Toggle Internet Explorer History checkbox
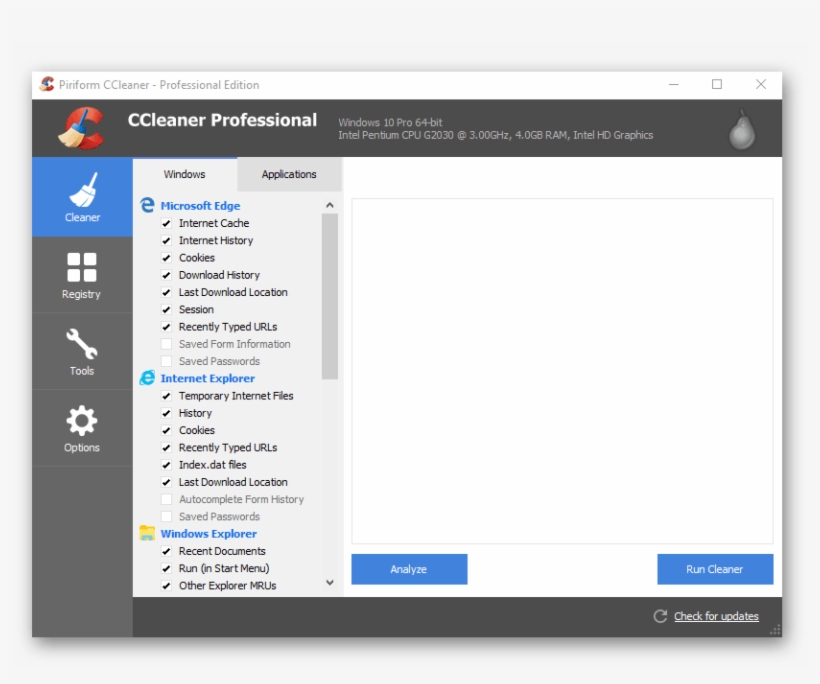This screenshot has width=820, height=684. click(x=166, y=413)
